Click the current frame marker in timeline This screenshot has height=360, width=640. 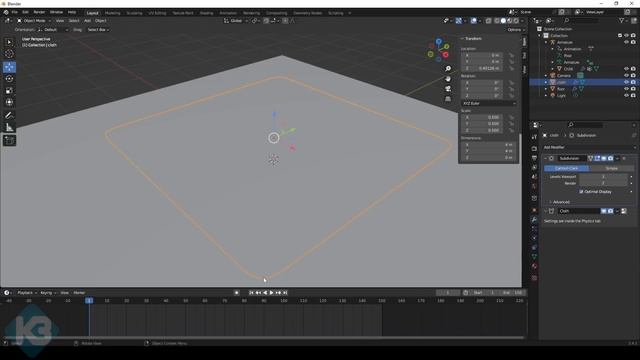tap(89, 300)
